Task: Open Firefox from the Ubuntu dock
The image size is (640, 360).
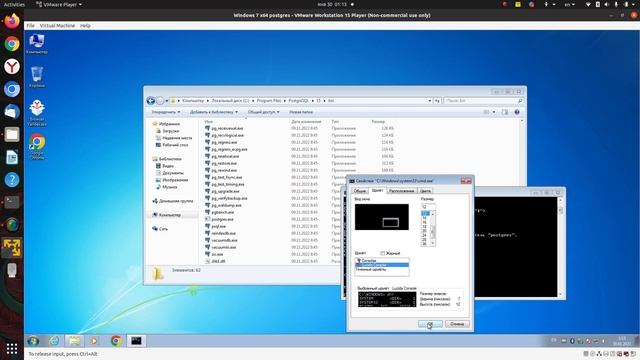Action: 12,21
